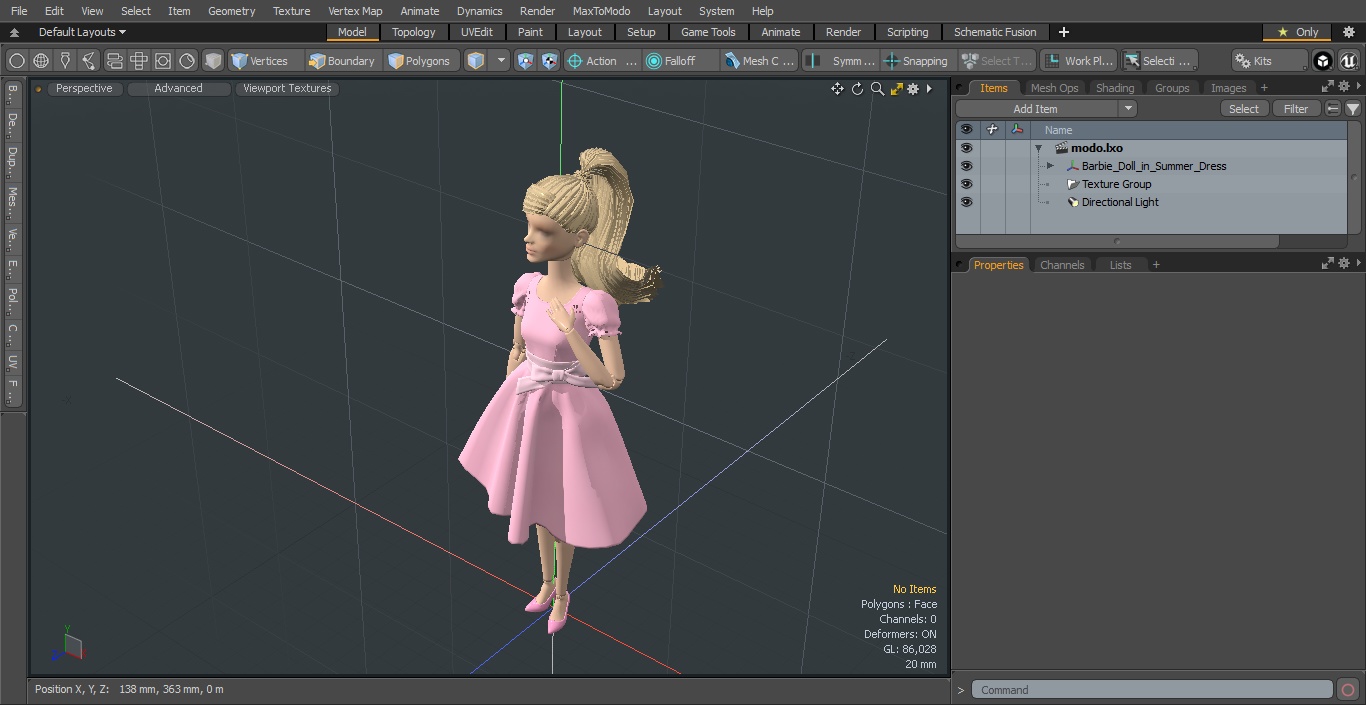The width and height of the screenshot is (1366, 705).
Task: Click the viewport move pan icon
Action: (x=837, y=89)
